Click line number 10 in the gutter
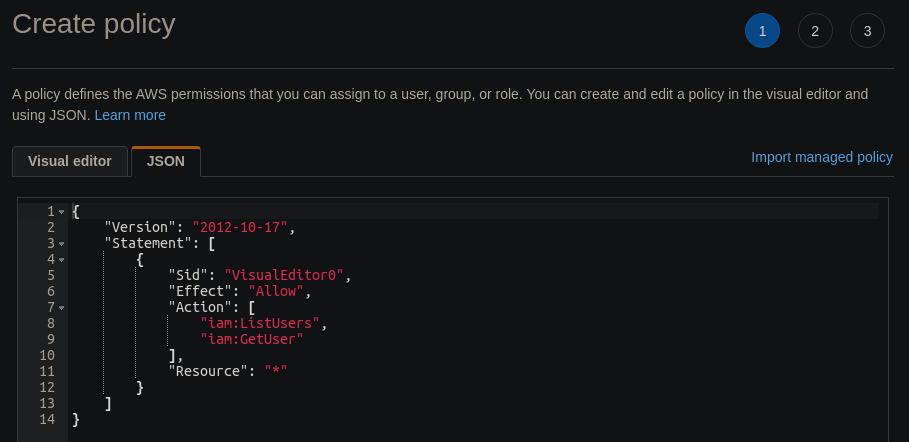 47,355
